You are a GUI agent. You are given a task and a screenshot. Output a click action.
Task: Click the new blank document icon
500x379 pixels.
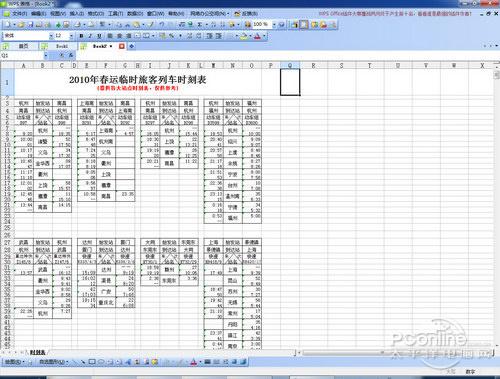click(x=8, y=24)
